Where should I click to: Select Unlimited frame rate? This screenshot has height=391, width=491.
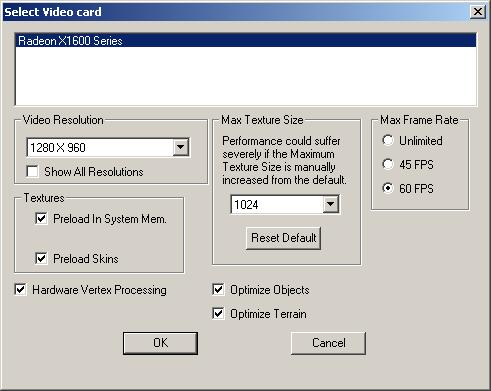point(388,140)
